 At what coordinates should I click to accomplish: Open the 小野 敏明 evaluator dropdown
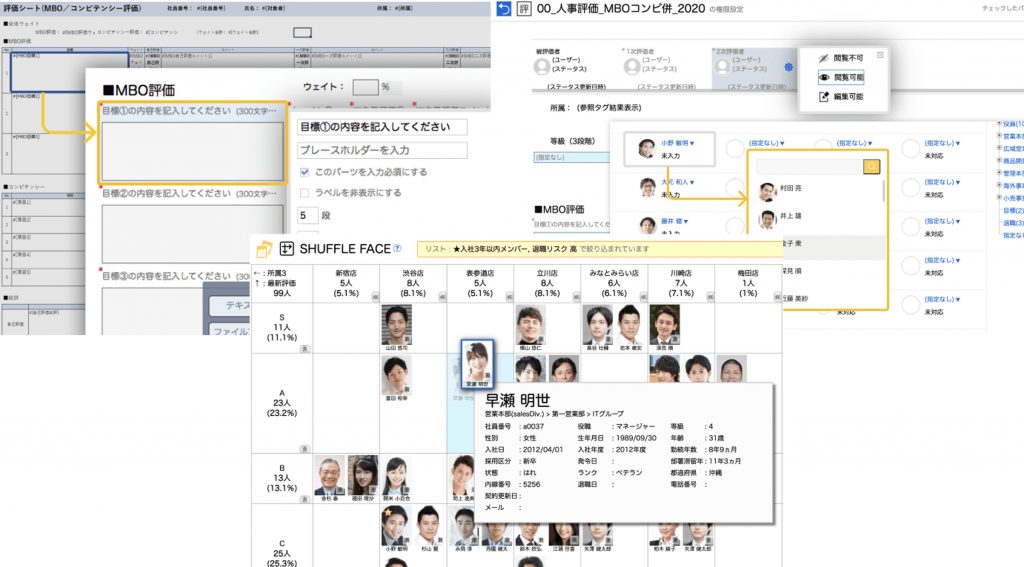pos(677,144)
